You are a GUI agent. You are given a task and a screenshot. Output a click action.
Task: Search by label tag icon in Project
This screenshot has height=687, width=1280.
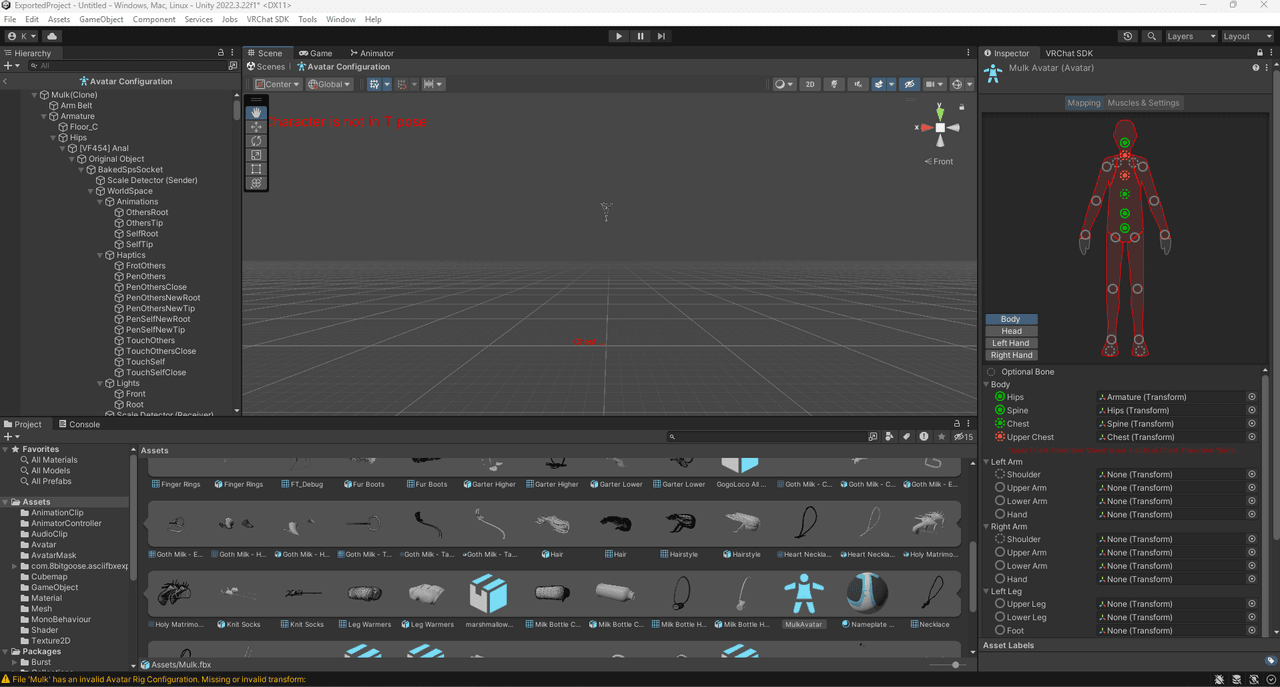click(906, 437)
